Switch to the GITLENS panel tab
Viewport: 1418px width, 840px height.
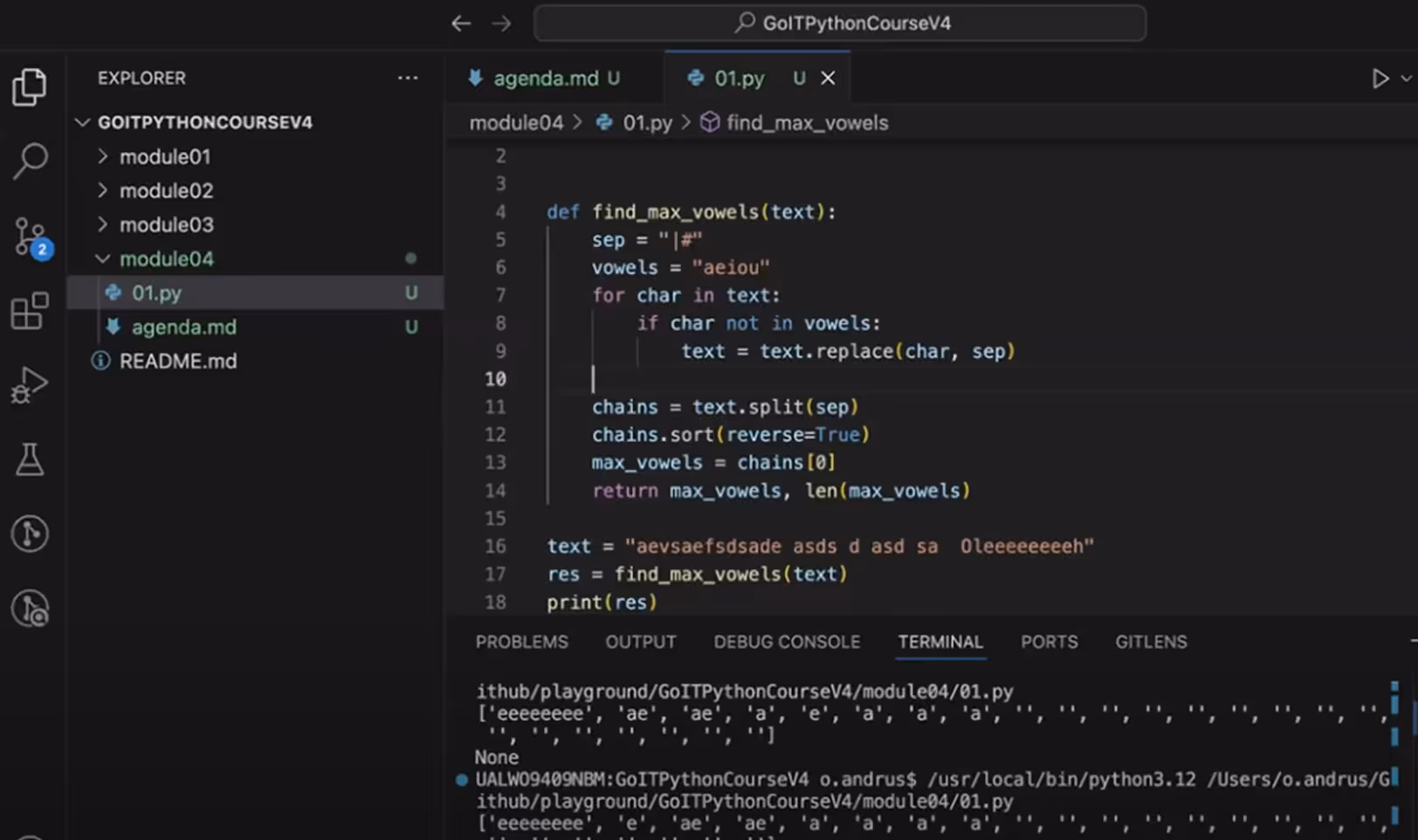[x=1151, y=642]
